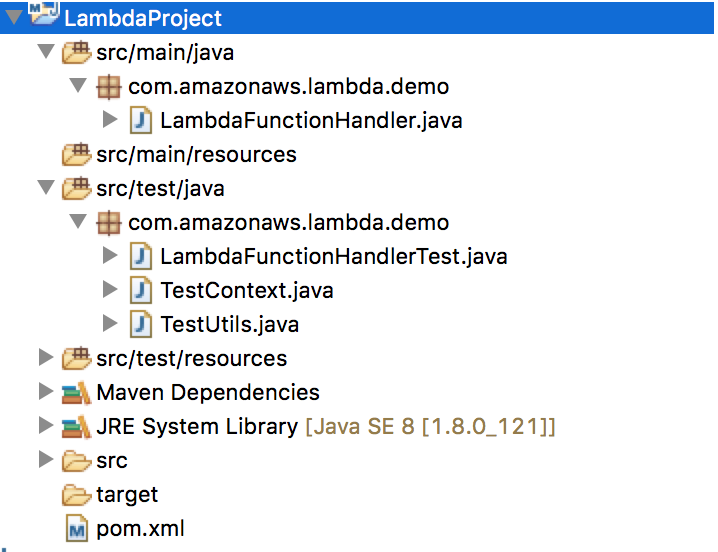
Task: Collapse the LambdaProject tree node
Action: tap(13, 17)
